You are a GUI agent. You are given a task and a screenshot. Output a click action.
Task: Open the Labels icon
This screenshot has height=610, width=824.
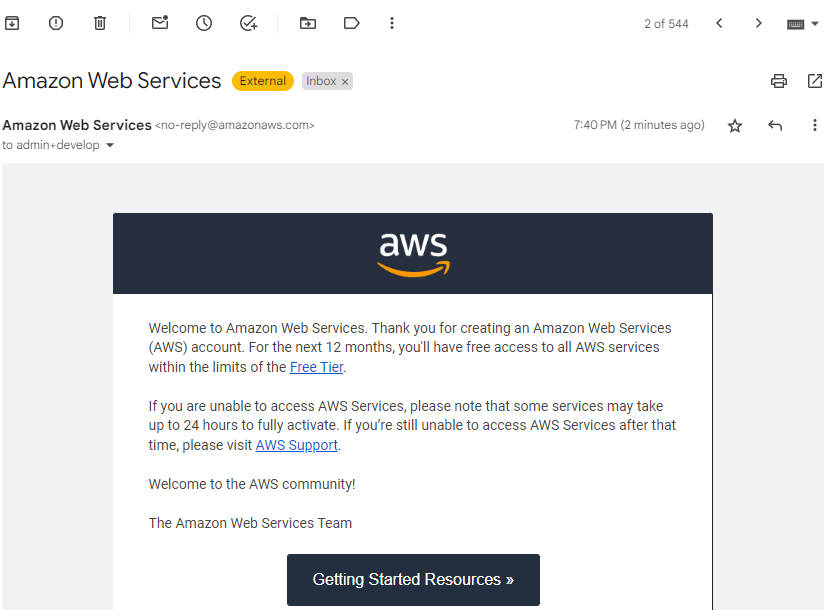[351, 23]
